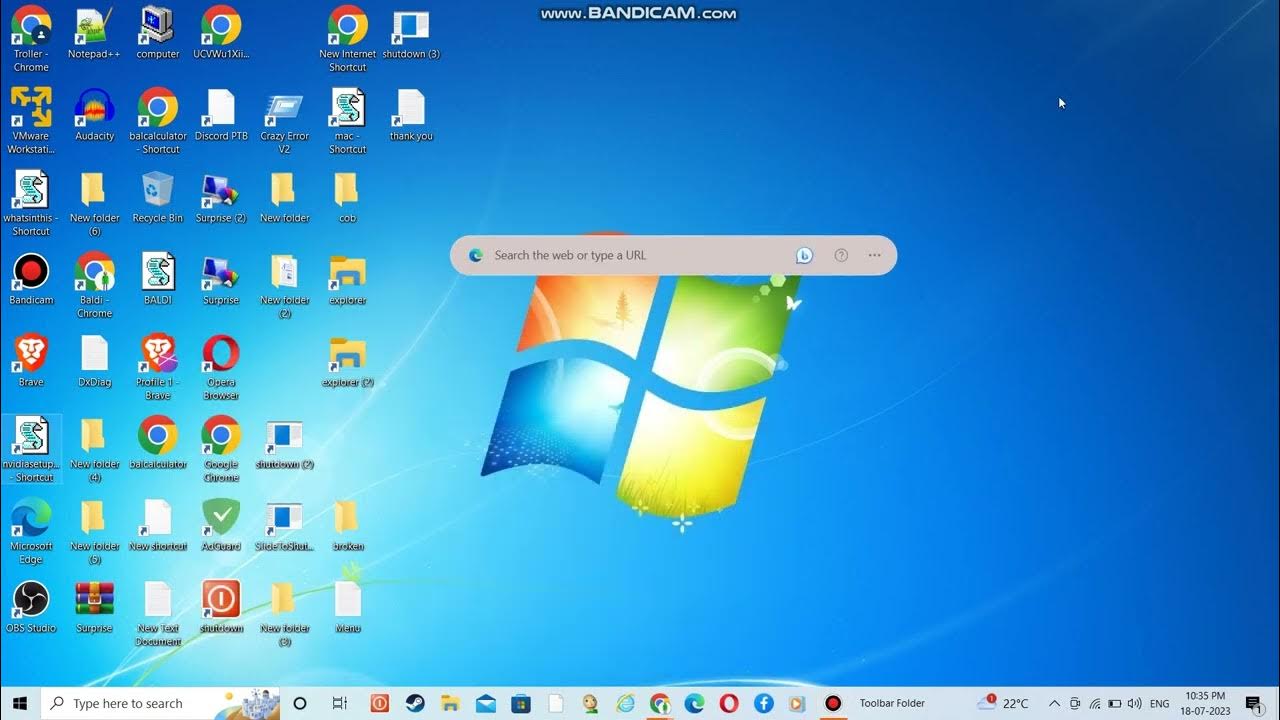Open Microsoft Store from the taskbar

pos(520,703)
